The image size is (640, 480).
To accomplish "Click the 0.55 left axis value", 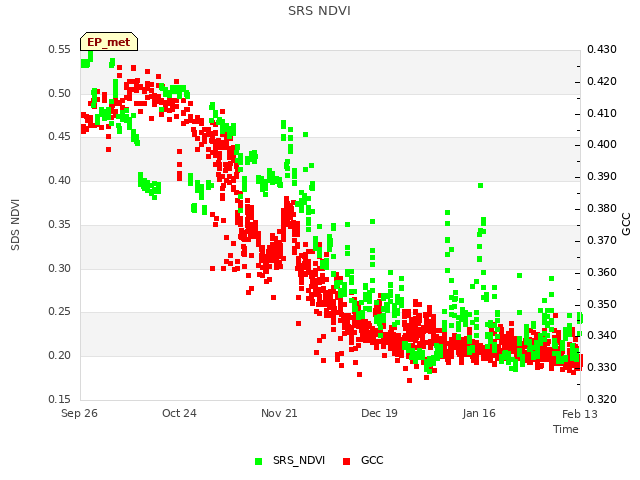I will (60, 49).
